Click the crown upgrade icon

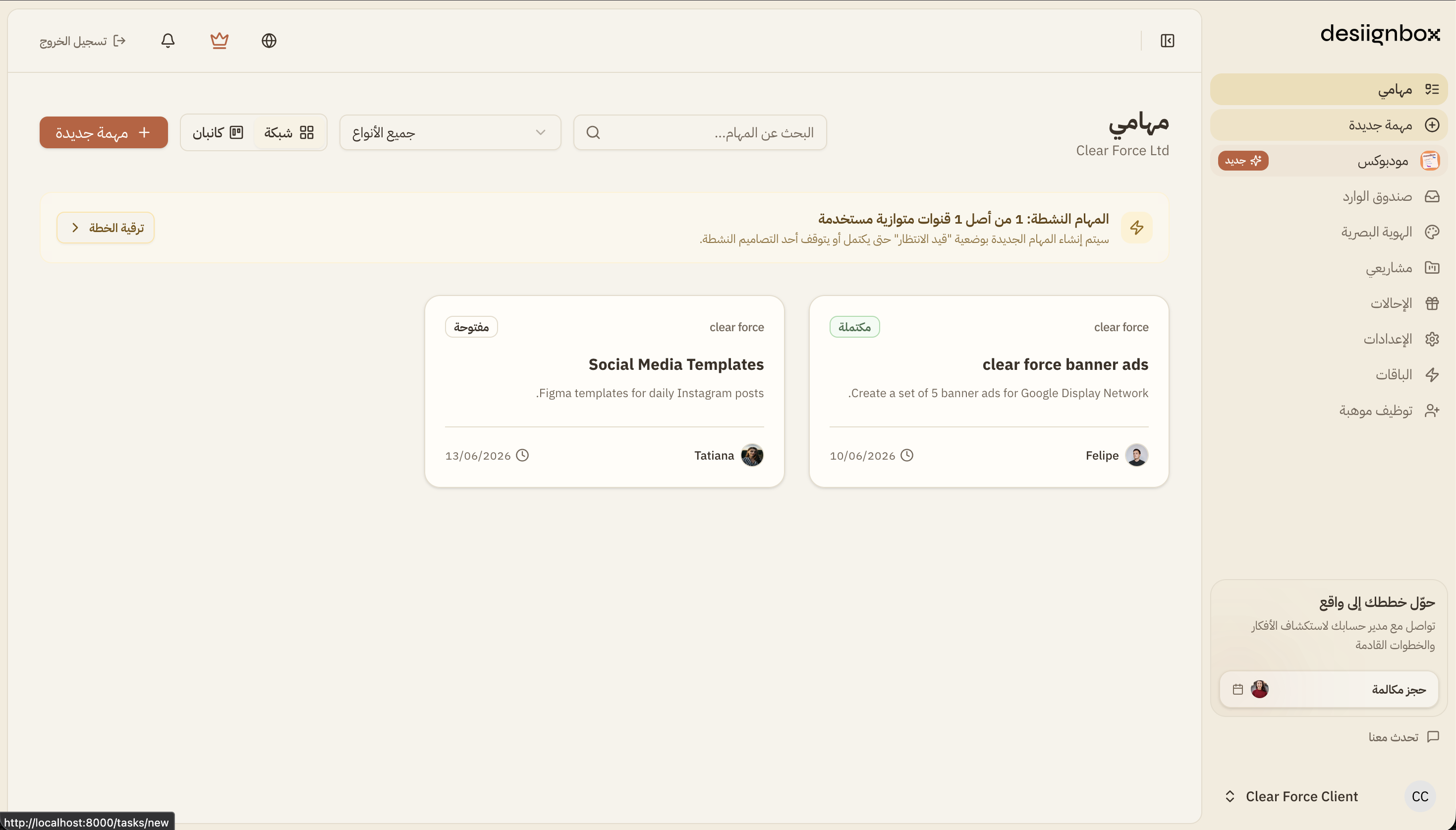coord(220,41)
